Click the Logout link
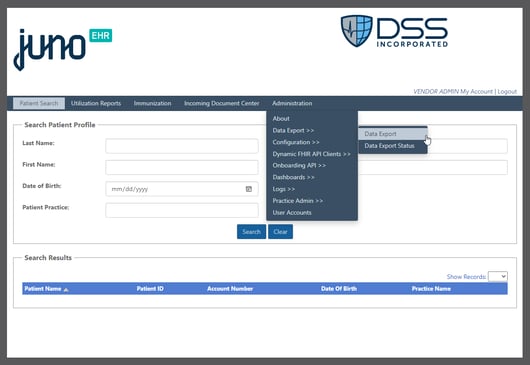This screenshot has width=530, height=365. 507,92
